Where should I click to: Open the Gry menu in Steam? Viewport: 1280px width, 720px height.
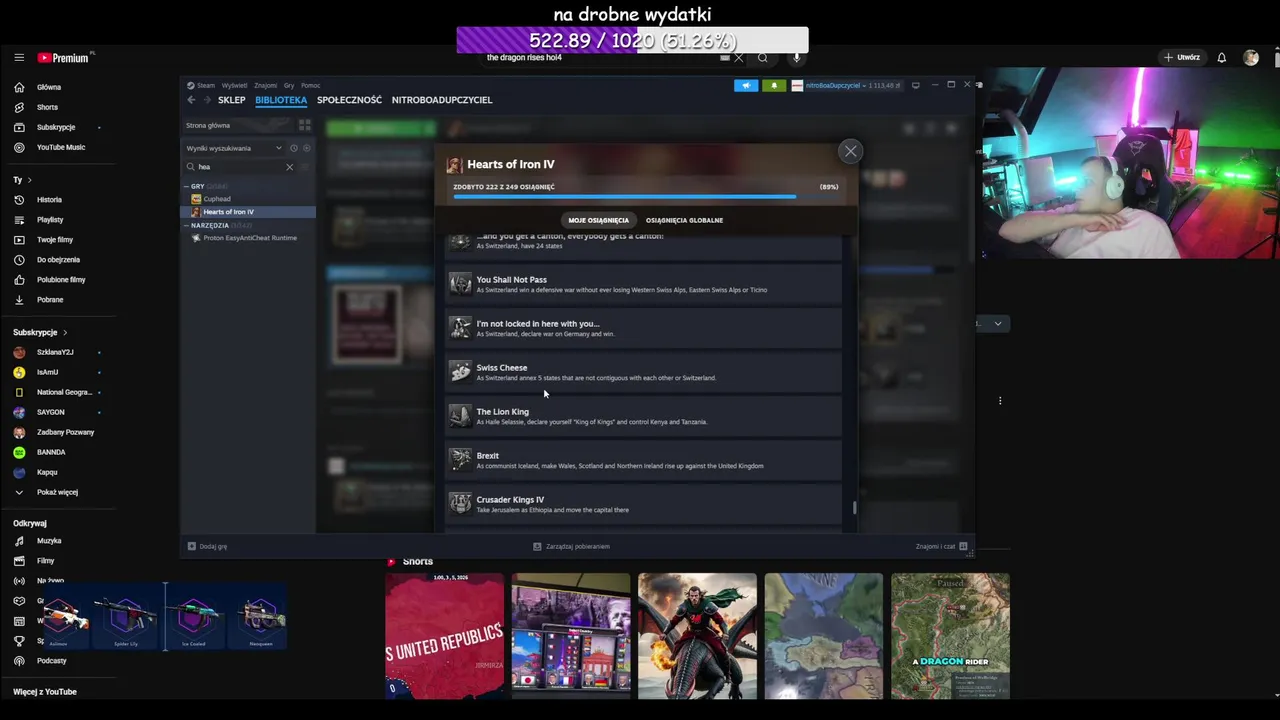[289, 85]
